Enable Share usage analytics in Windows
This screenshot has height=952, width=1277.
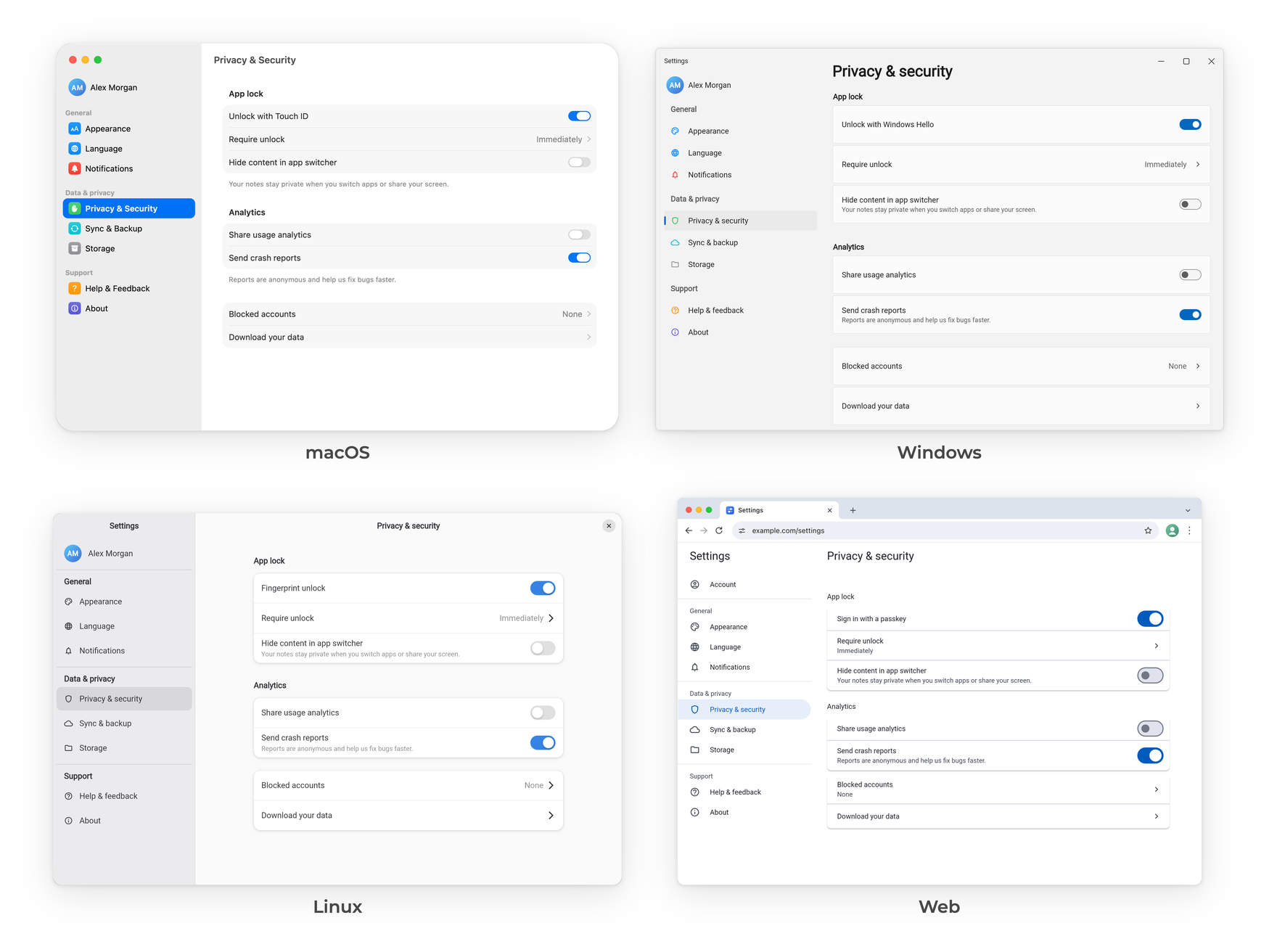[1190, 275]
